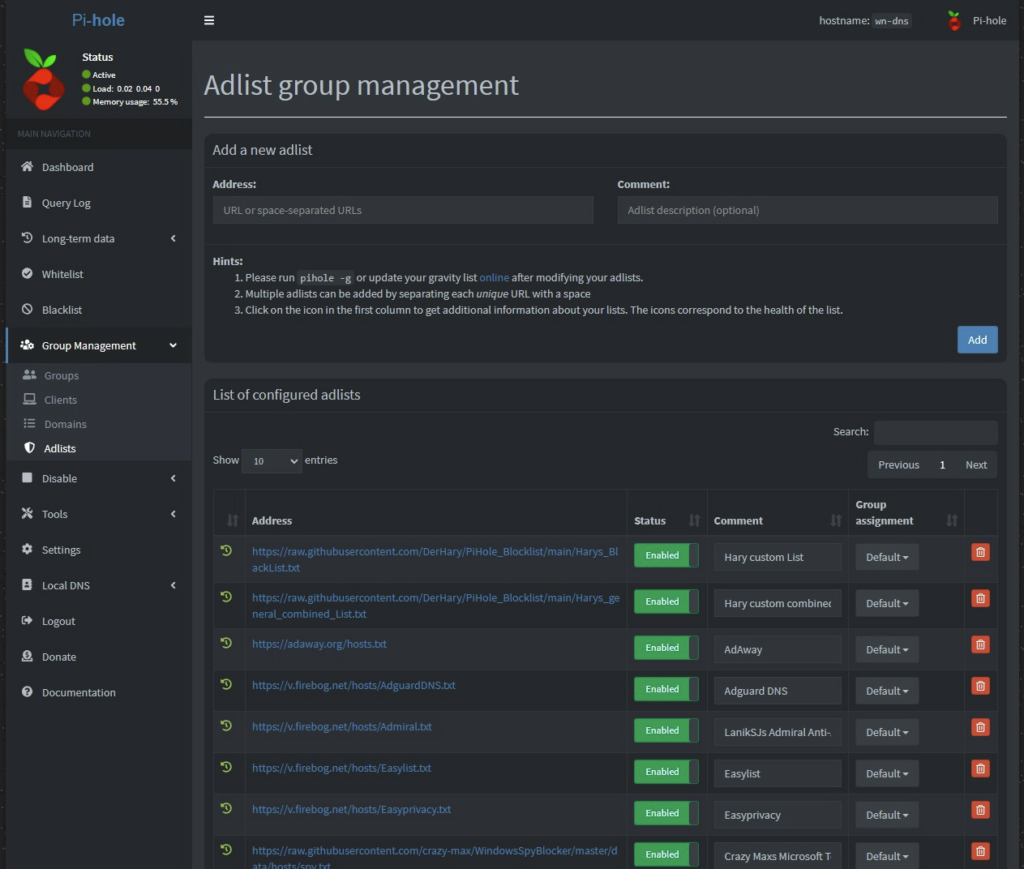Open group assignment dropdown for AdAway
The height and width of the screenshot is (869, 1024).
(x=887, y=650)
